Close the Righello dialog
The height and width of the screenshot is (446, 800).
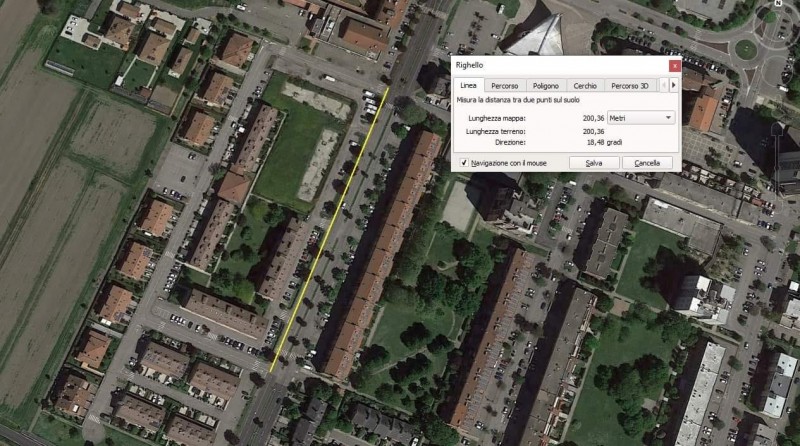(x=674, y=66)
